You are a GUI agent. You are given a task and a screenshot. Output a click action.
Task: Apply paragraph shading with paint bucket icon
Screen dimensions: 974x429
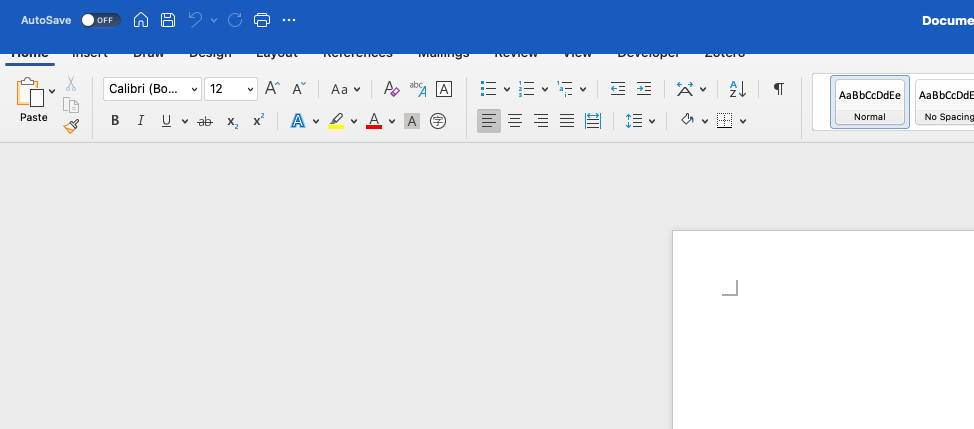tap(687, 120)
